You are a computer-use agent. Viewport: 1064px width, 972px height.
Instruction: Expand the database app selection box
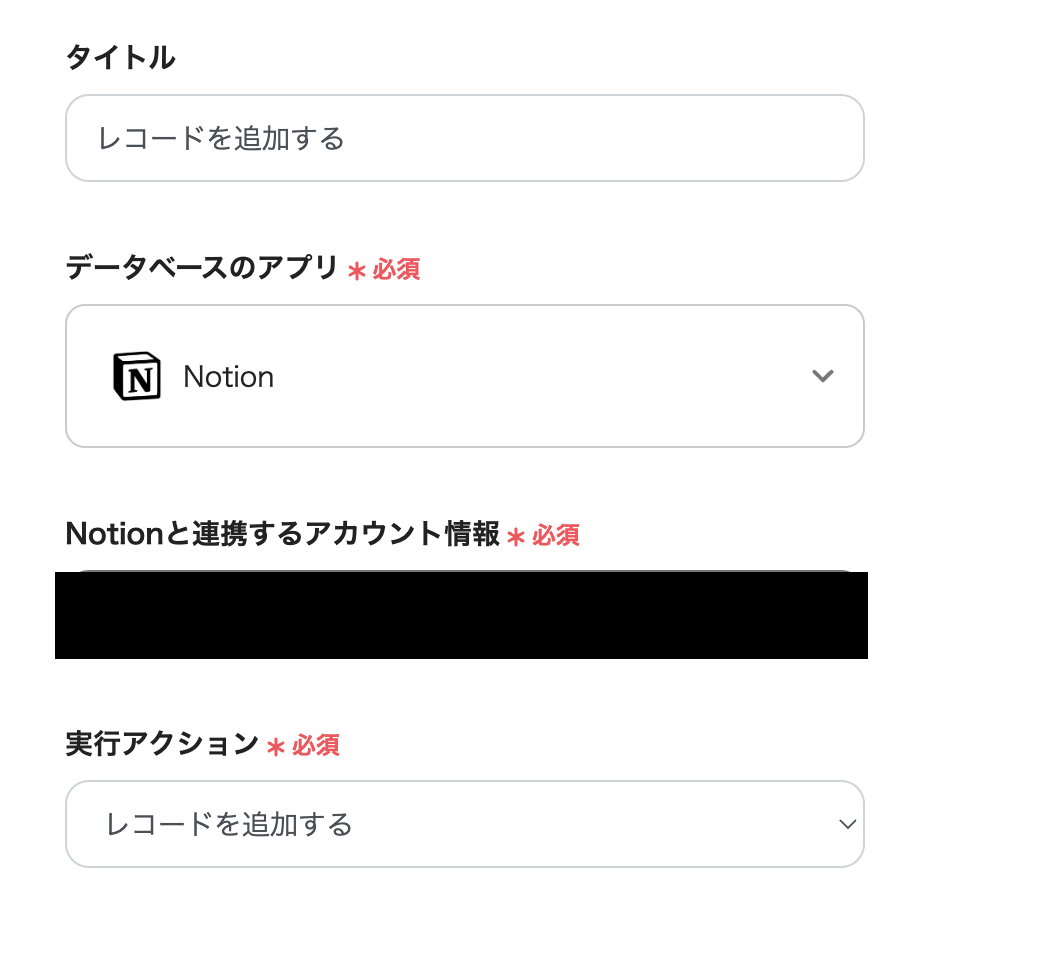tap(464, 376)
